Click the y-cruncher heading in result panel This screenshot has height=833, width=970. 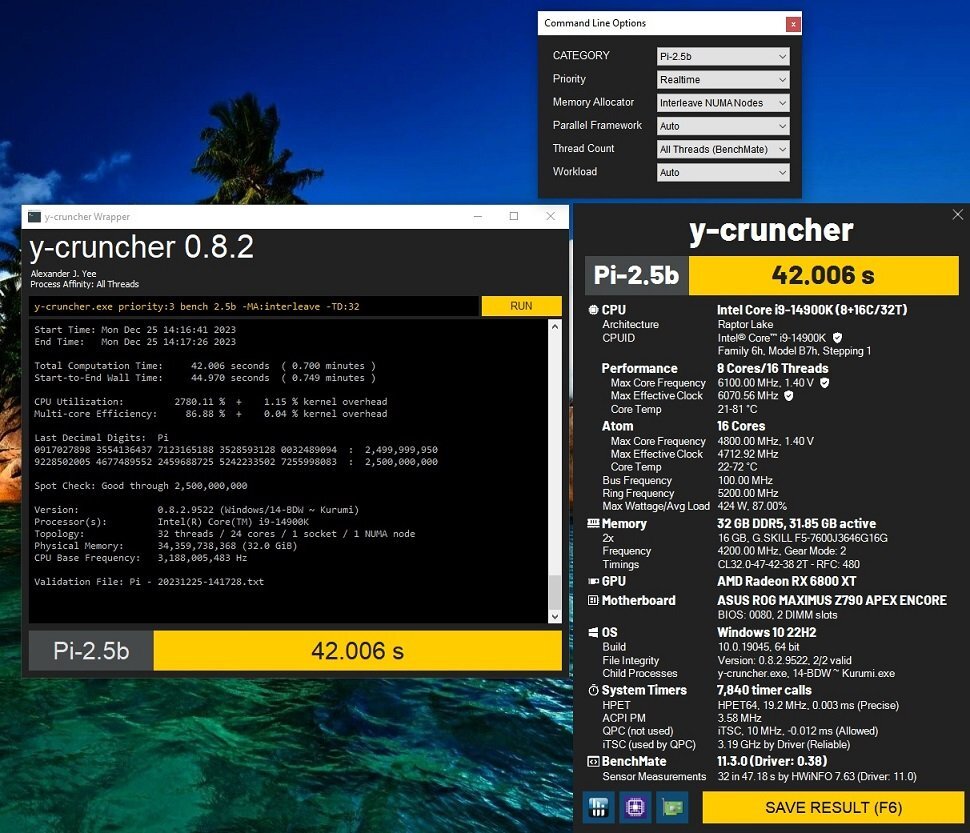click(771, 231)
